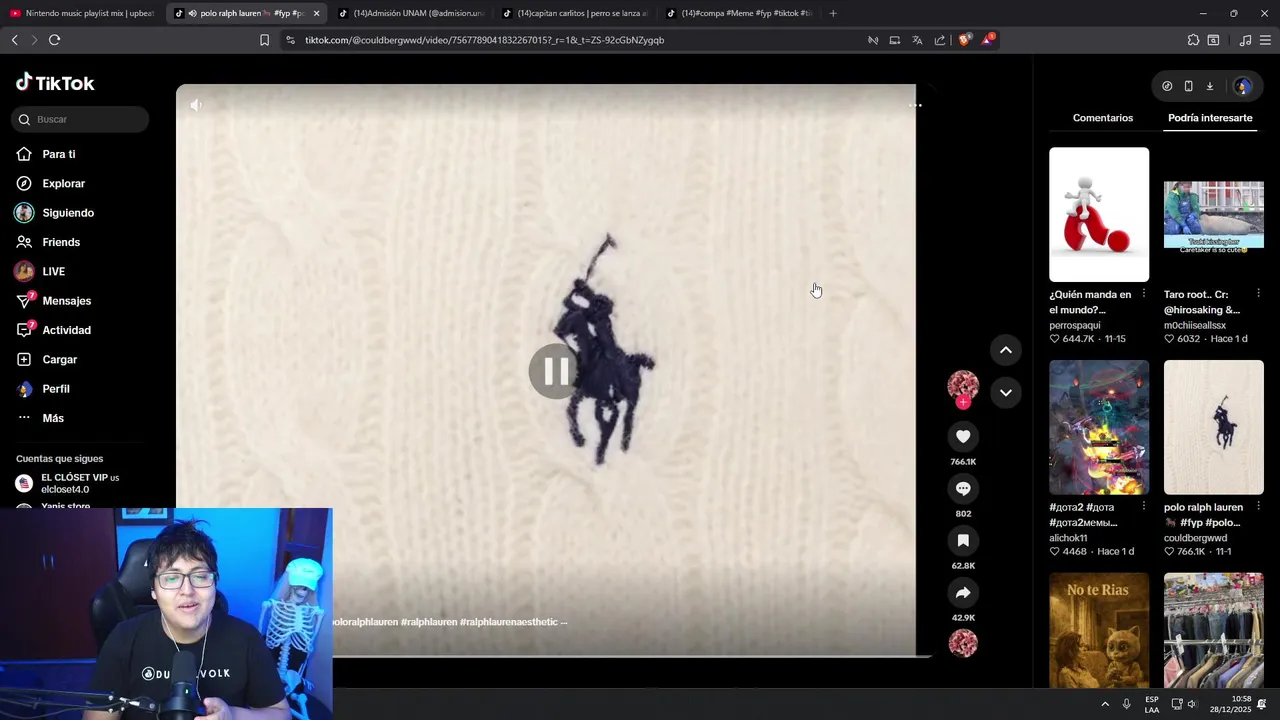Screen dimensions: 1280x720
Task: Click the TikTok logo
Action: [55, 83]
